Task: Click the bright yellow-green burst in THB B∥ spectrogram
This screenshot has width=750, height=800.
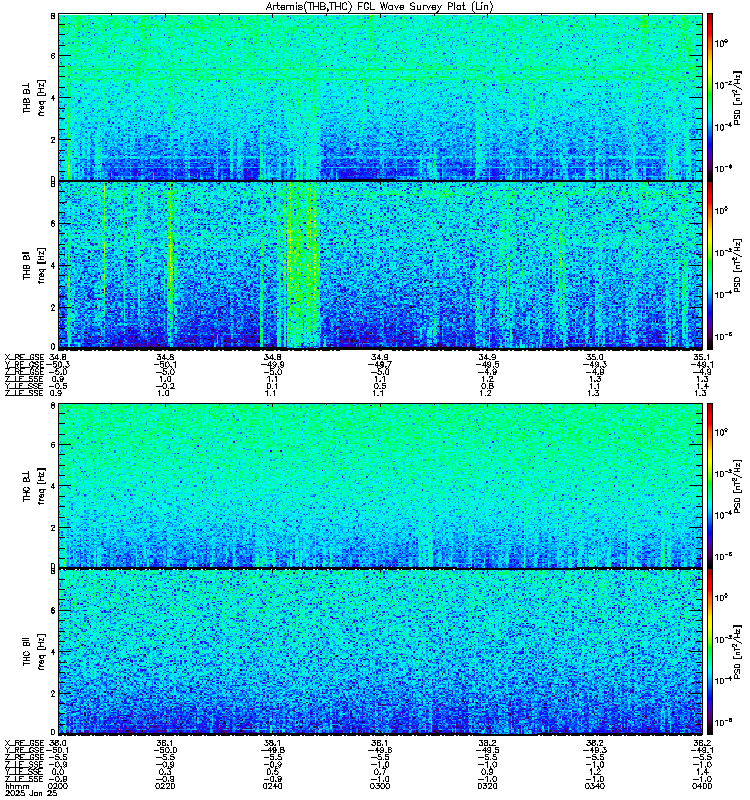Action: click(302, 265)
